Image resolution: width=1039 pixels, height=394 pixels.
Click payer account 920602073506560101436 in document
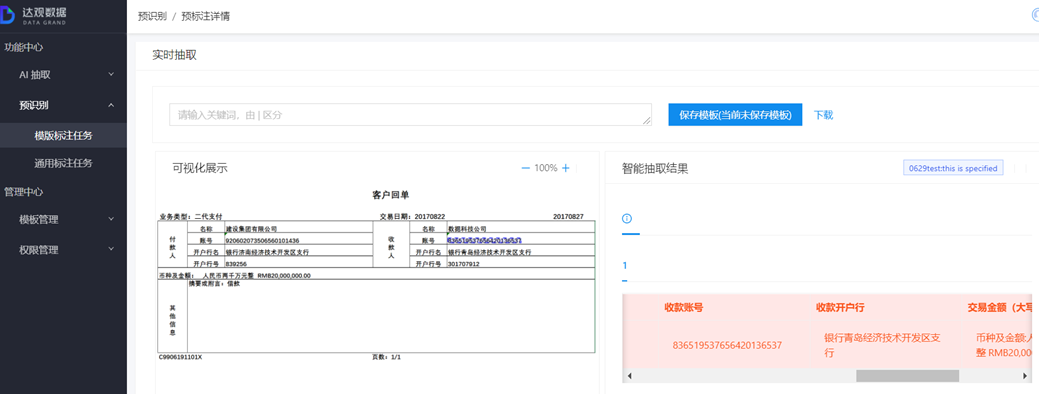tap(262, 240)
